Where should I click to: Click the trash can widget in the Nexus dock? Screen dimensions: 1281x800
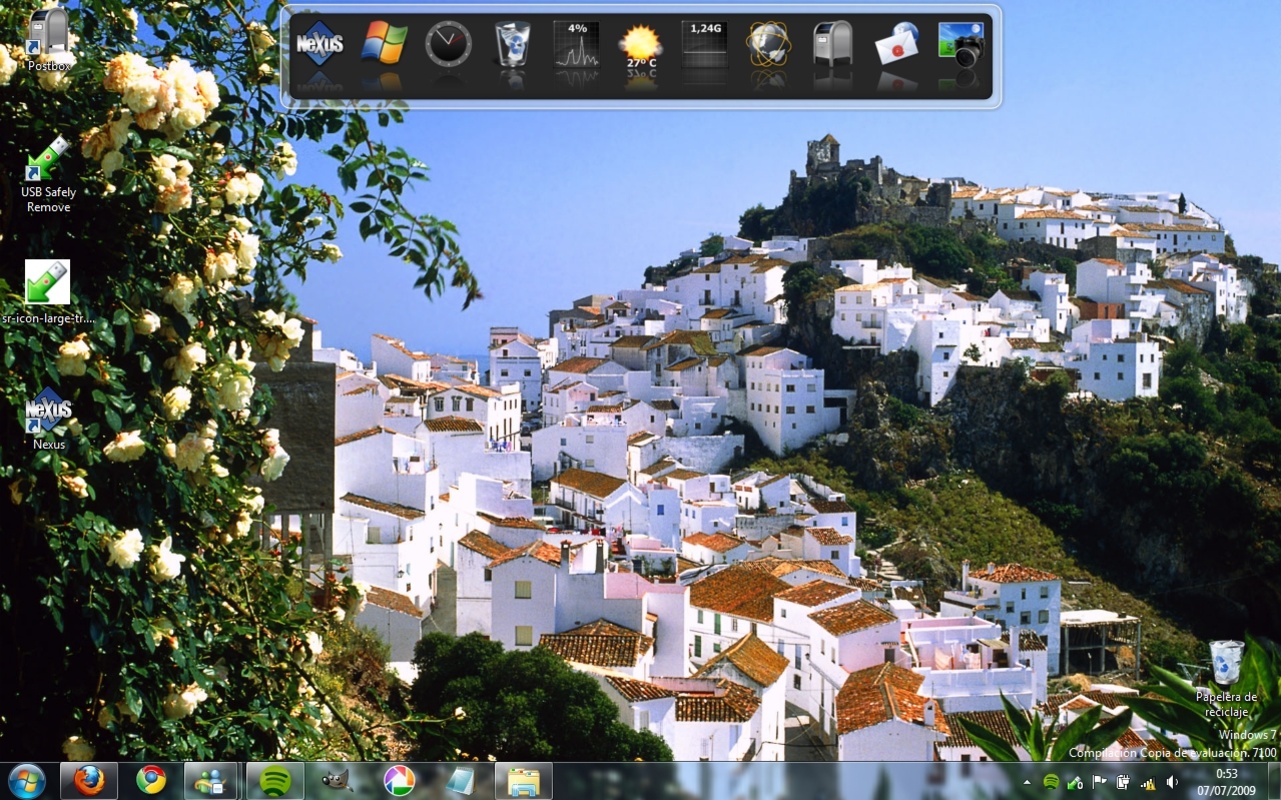point(512,47)
